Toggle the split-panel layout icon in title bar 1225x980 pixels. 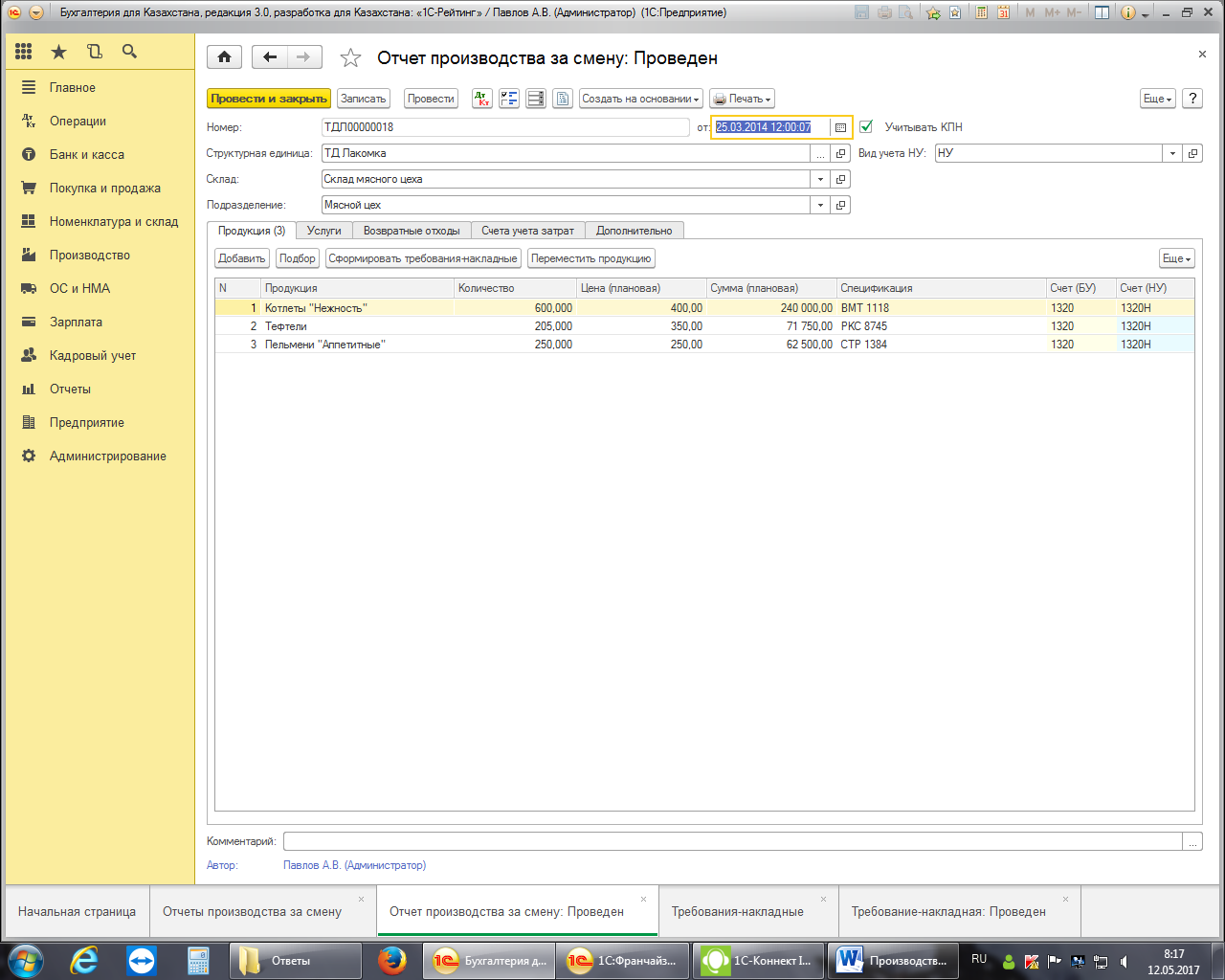click(x=1102, y=12)
